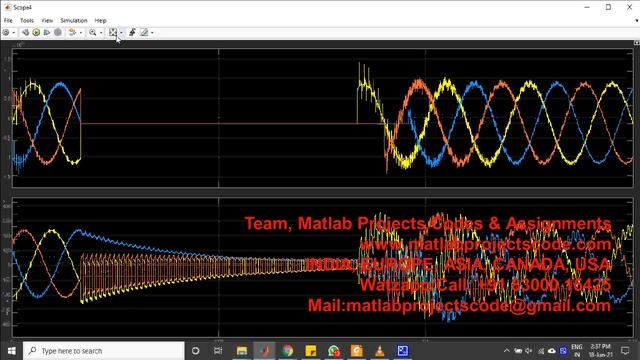The image size is (640, 360).
Task: Click the Scope4 window title icon
Action: pos(7,7)
